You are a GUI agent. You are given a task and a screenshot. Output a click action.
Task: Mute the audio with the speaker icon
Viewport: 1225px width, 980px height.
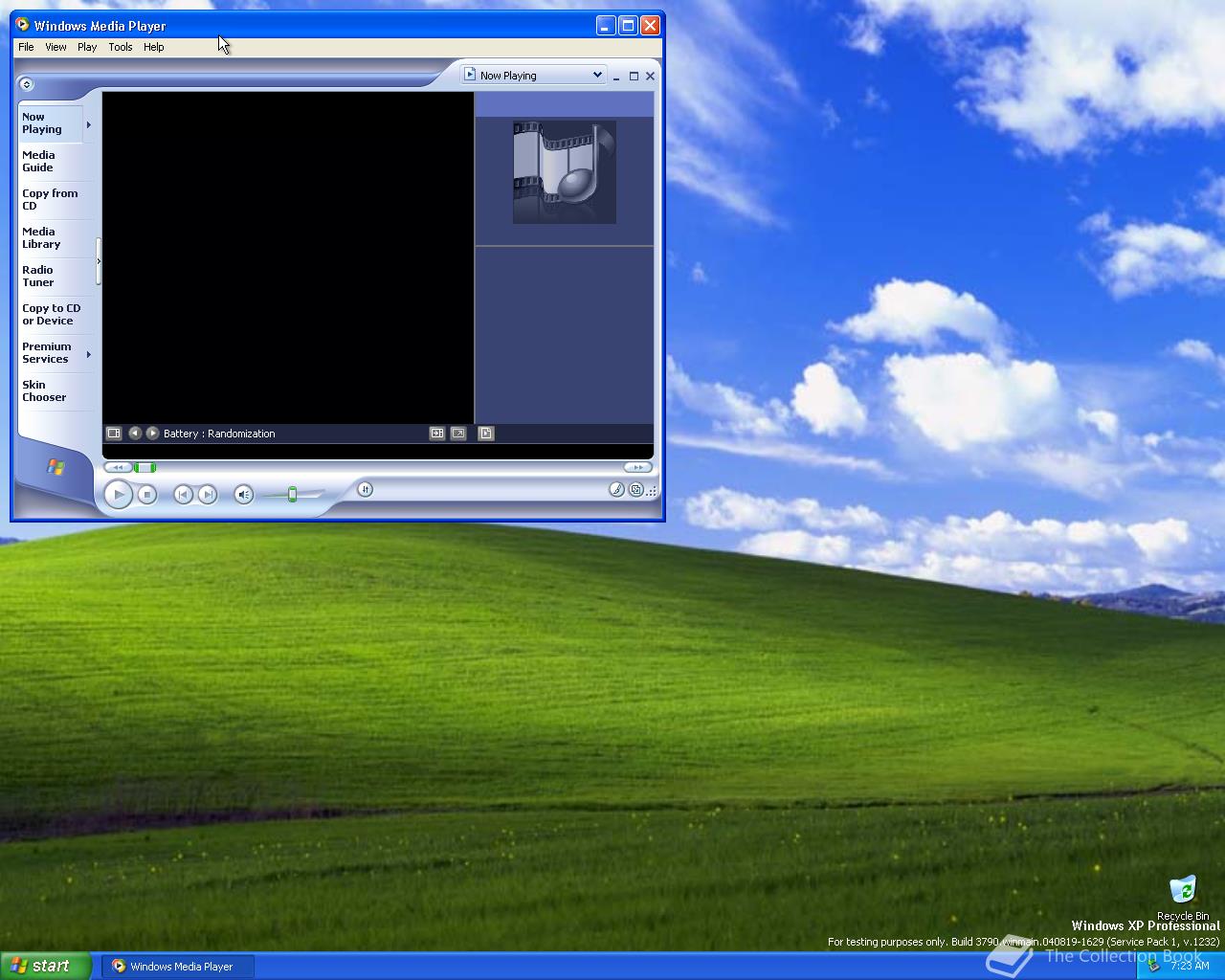click(243, 495)
